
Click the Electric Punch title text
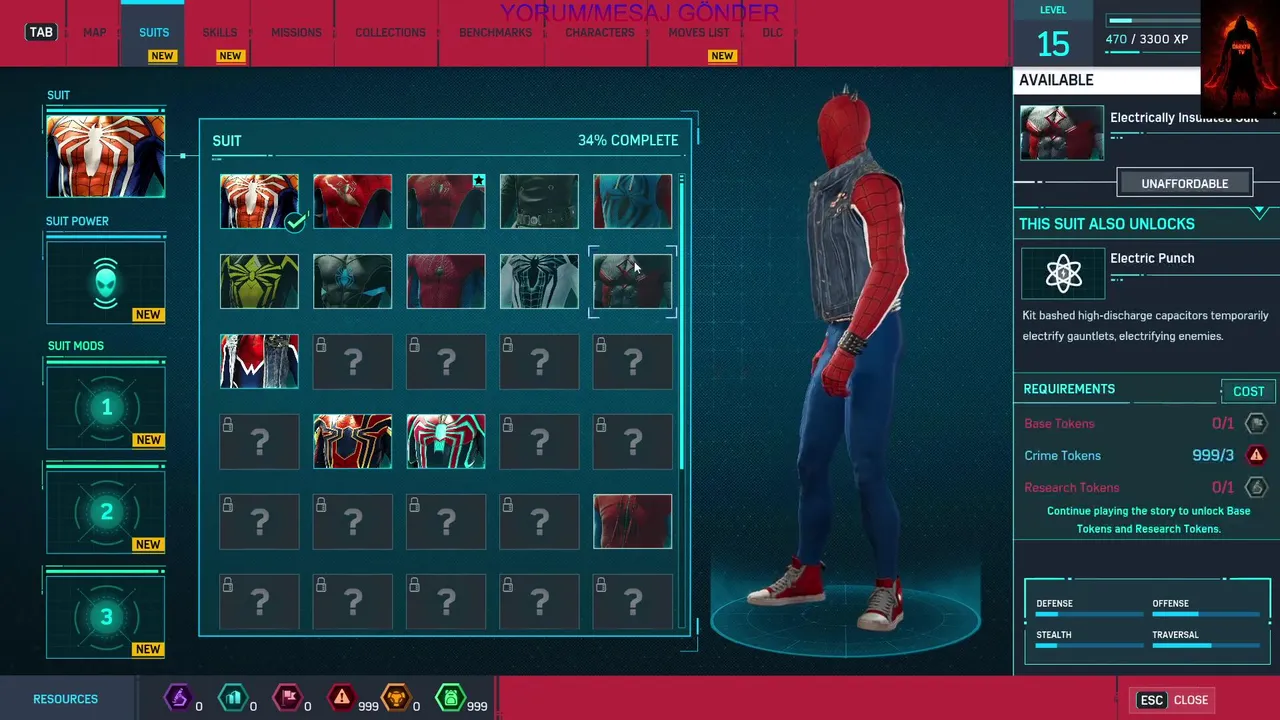[x=1152, y=258]
